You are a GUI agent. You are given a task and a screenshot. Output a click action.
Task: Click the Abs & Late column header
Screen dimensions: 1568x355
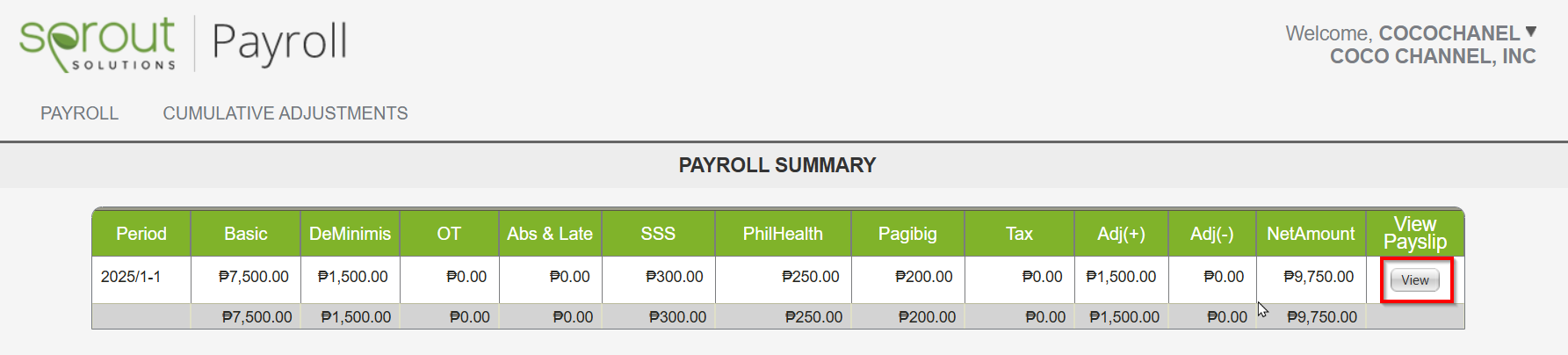pos(550,234)
